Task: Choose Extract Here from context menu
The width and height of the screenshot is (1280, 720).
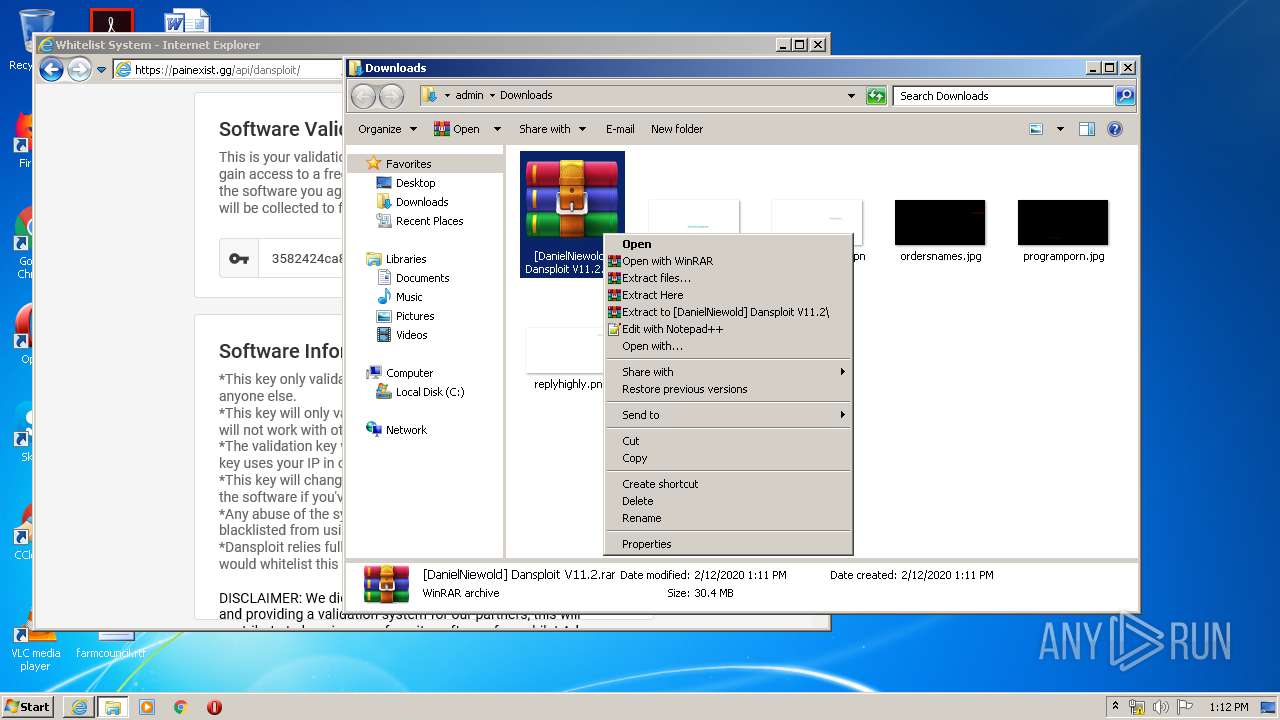Action: (728, 295)
